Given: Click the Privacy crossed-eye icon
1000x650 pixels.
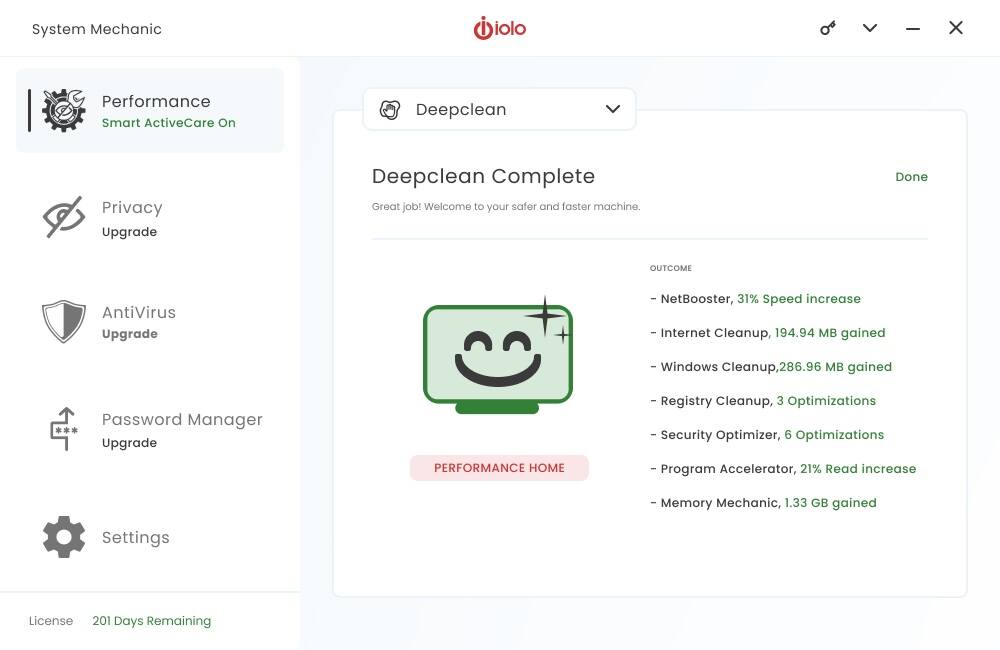Looking at the screenshot, I should tap(64, 217).
